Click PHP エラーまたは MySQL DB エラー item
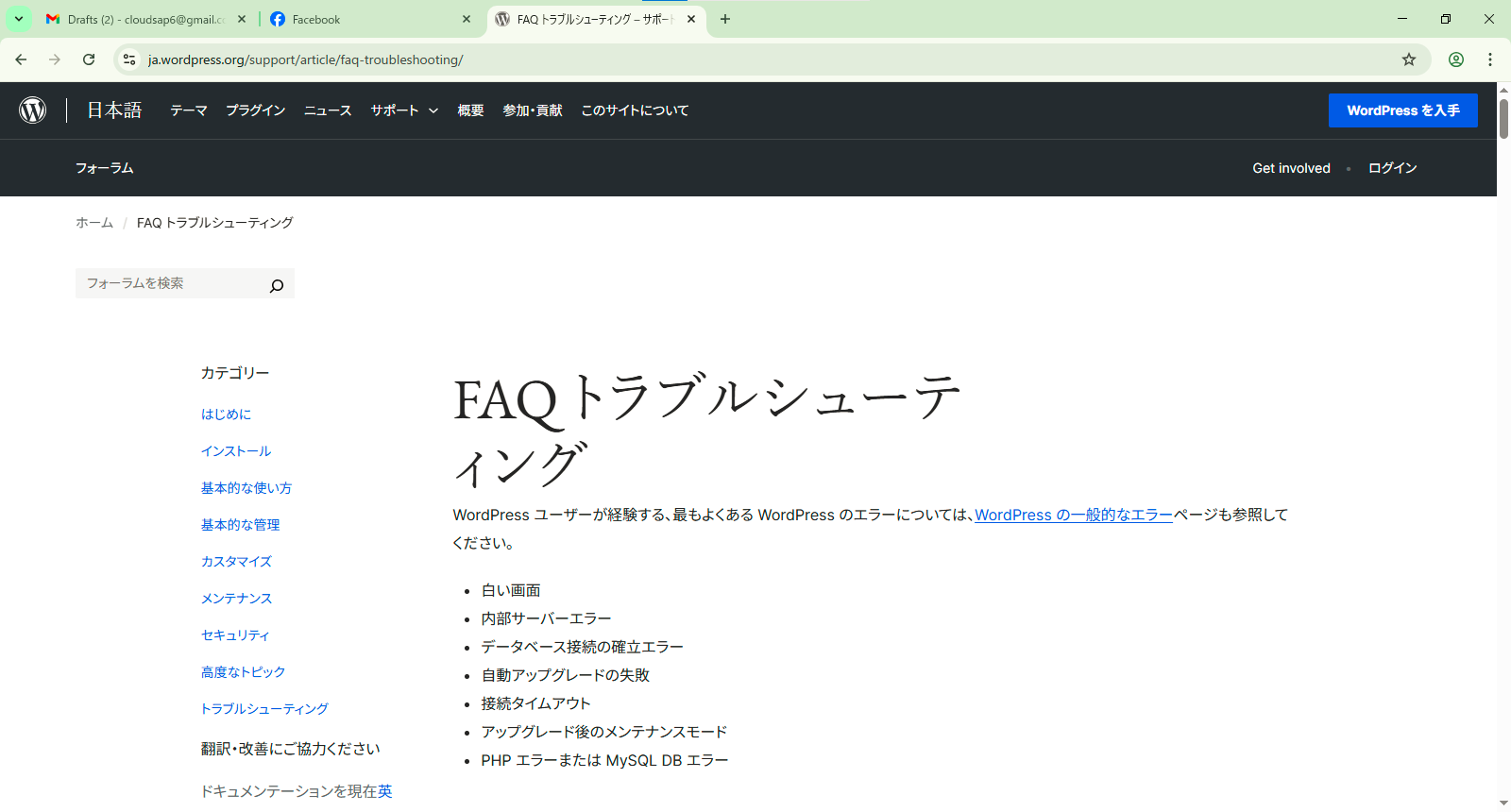The image size is (1511, 812). 604,760
